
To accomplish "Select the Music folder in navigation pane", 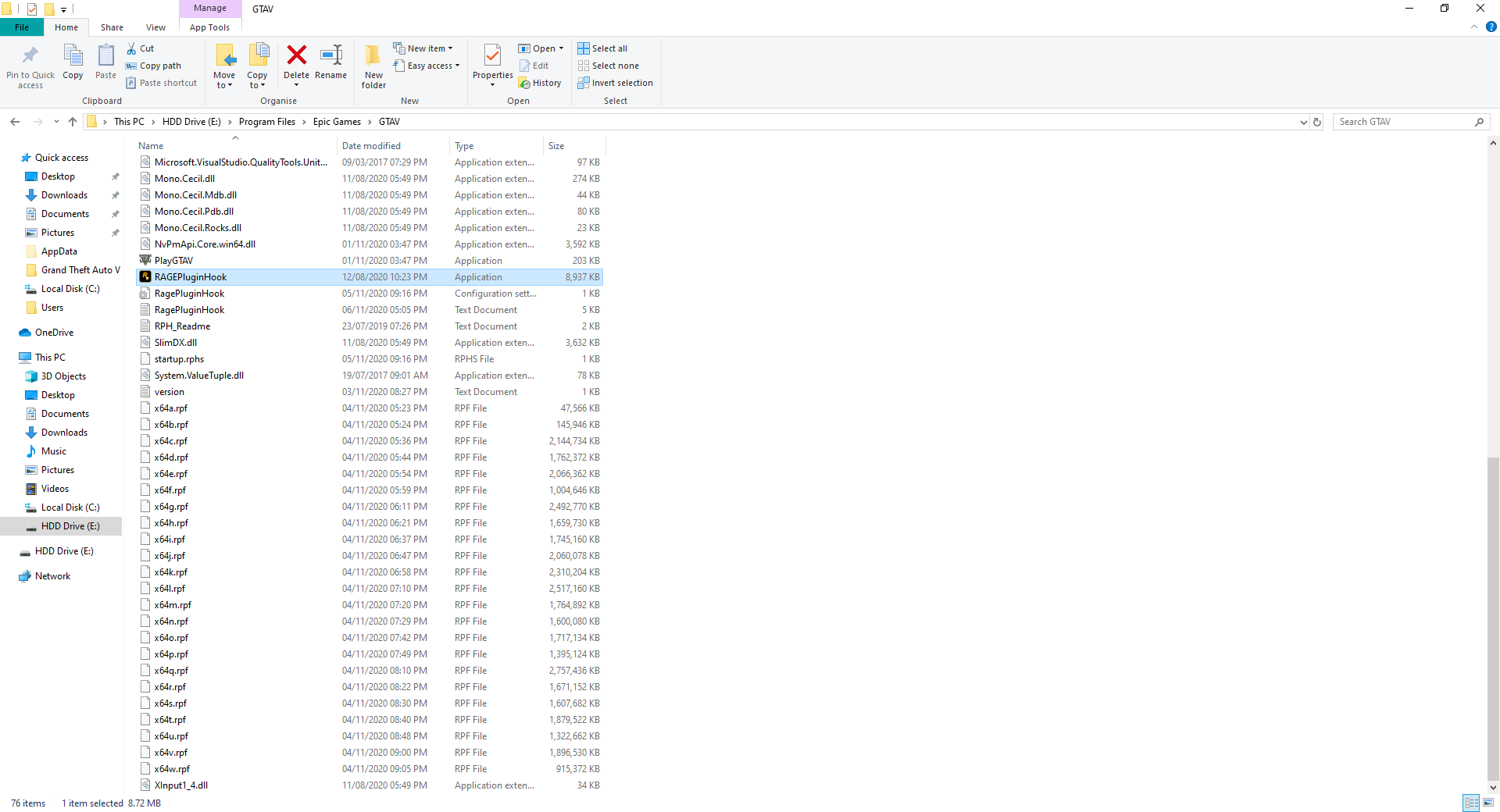I will [x=46, y=451].
